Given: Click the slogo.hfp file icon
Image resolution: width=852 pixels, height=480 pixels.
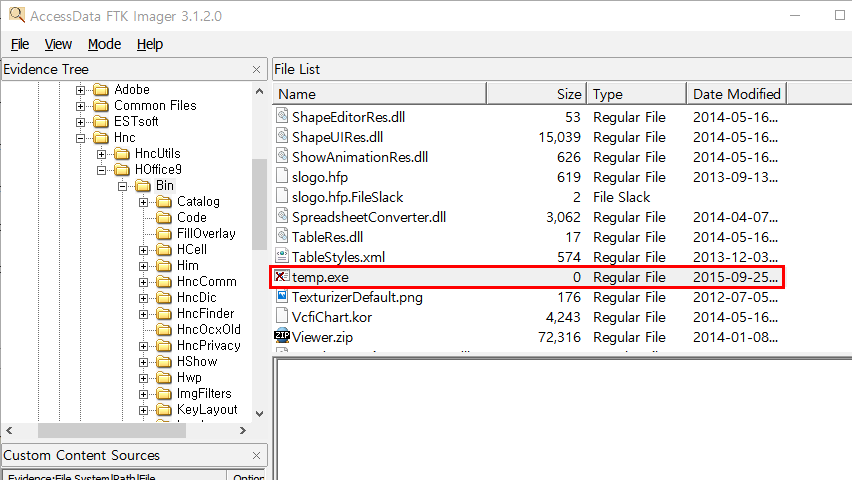Looking at the screenshot, I should (x=282, y=176).
